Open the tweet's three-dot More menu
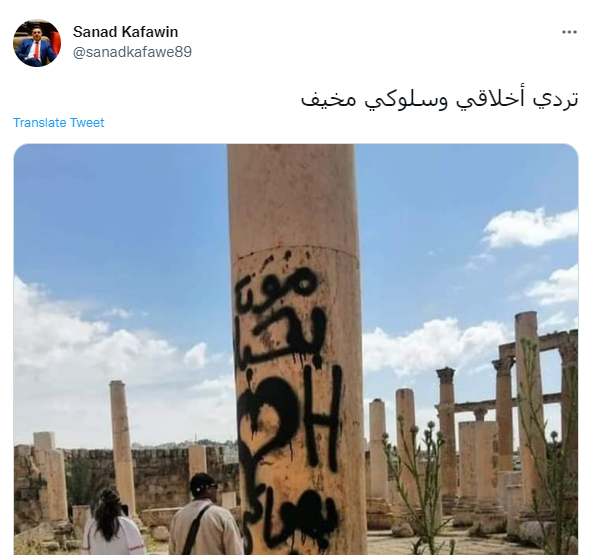Image resolution: width=594 pixels, height=555 pixels. [x=569, y=32]
